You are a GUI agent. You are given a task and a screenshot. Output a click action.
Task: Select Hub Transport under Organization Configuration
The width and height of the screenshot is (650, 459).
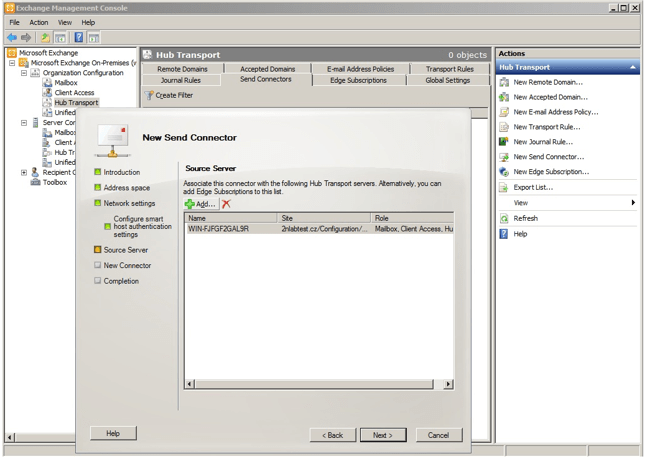pos(76,102)
